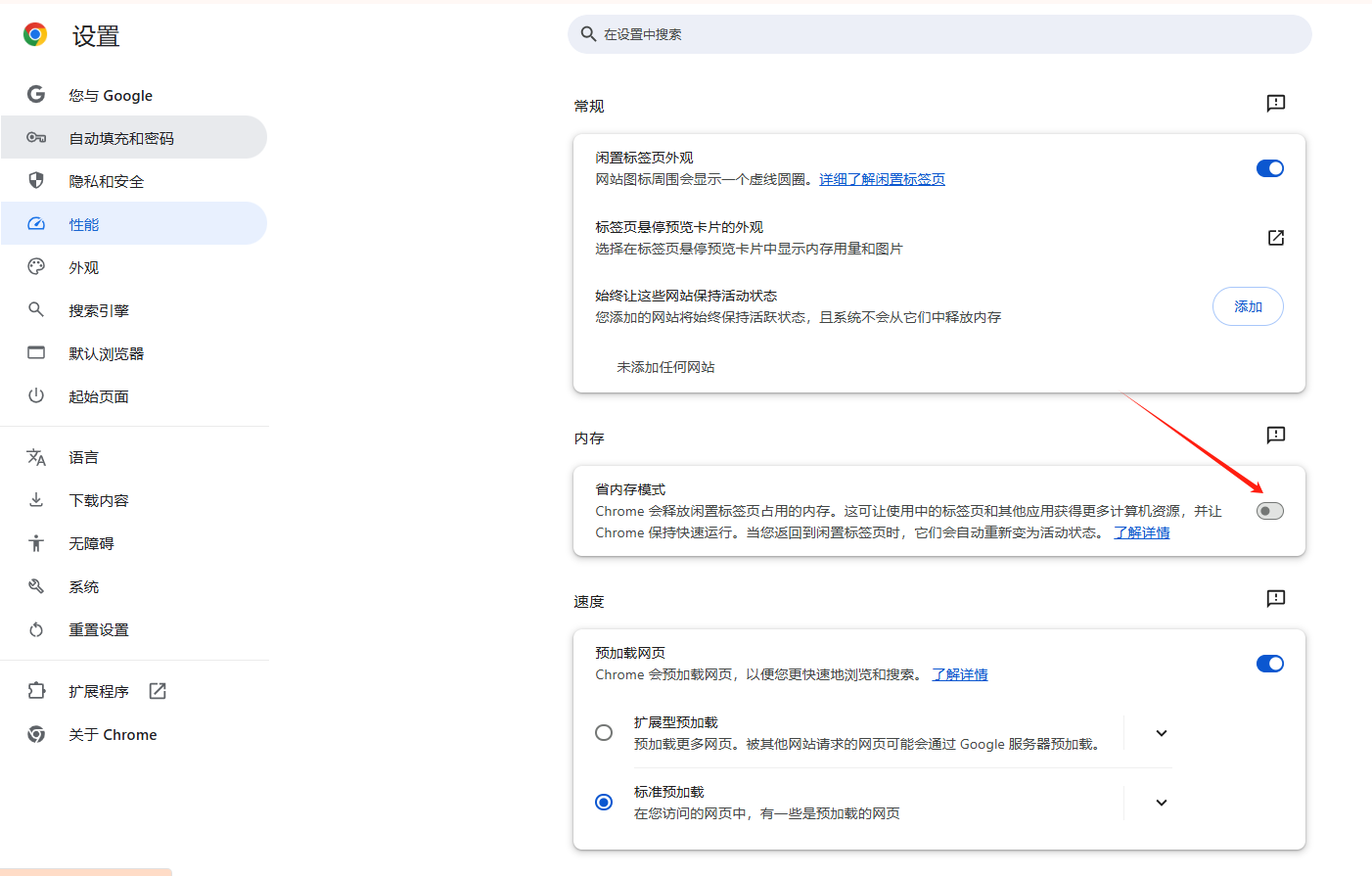
Task: Click the speedometer icon for 性能
Action: tap(36, 223)
